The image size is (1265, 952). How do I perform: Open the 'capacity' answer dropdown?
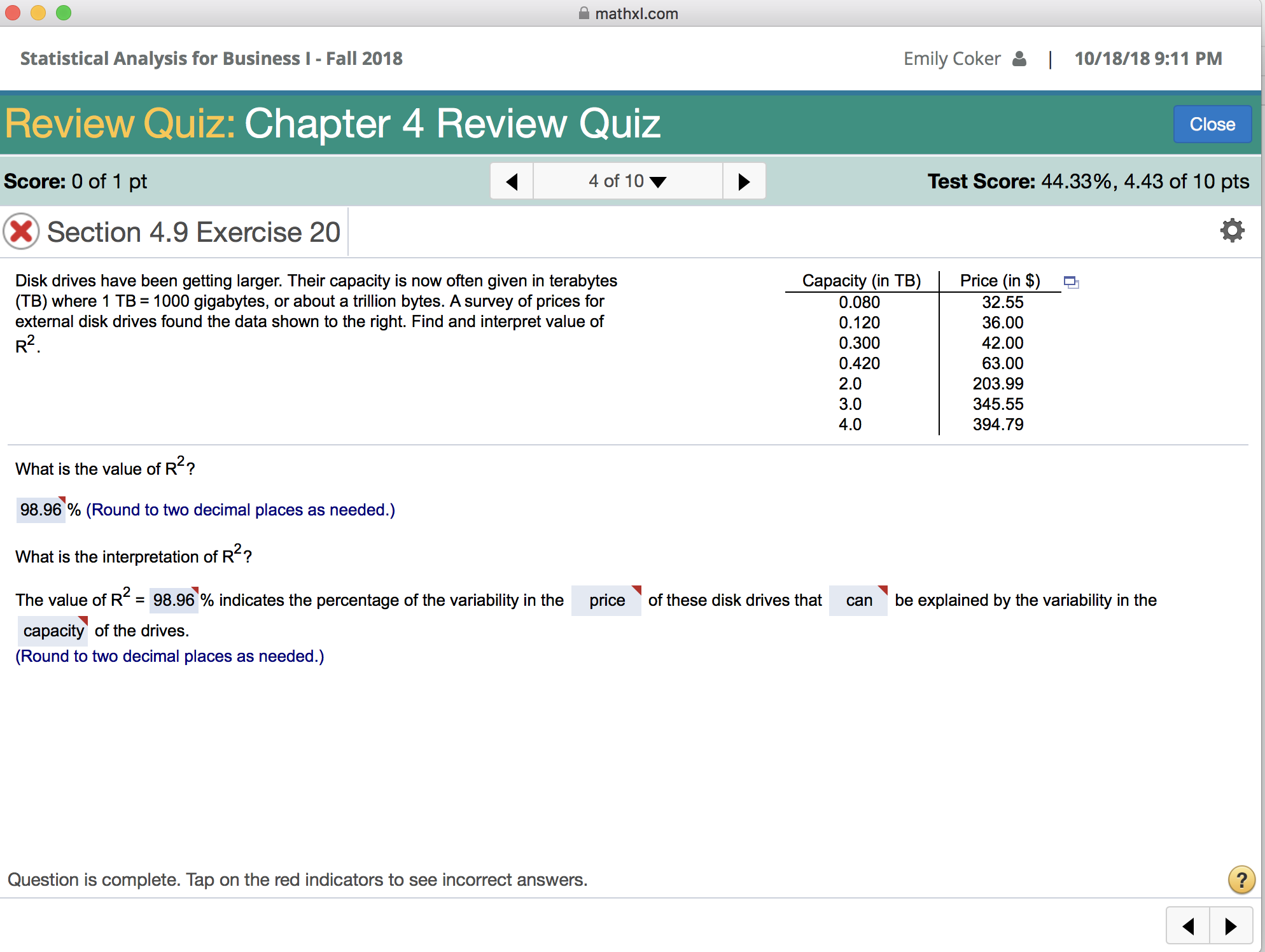[53, 631]
